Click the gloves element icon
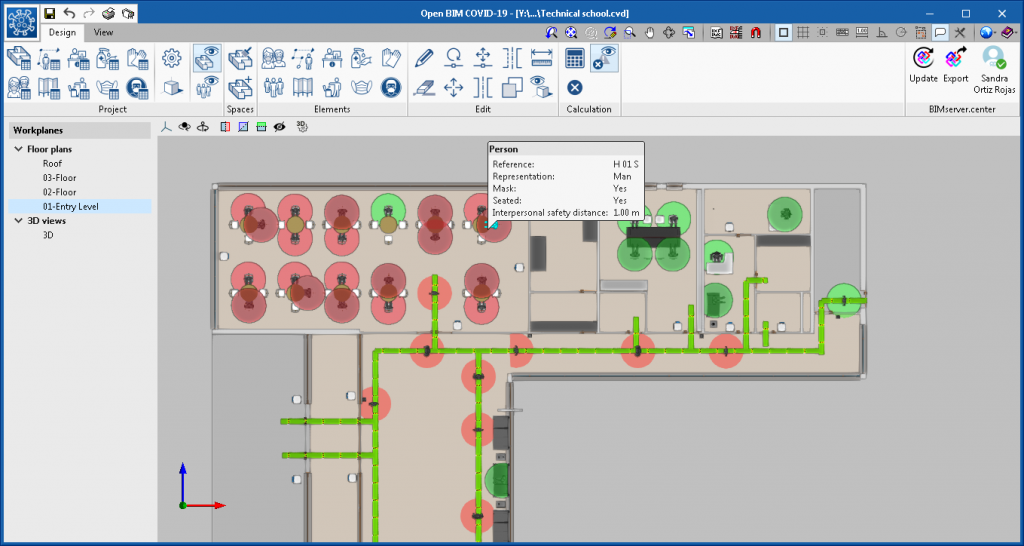The width and height of the screenshot is (1024, 546). [391, 57]
